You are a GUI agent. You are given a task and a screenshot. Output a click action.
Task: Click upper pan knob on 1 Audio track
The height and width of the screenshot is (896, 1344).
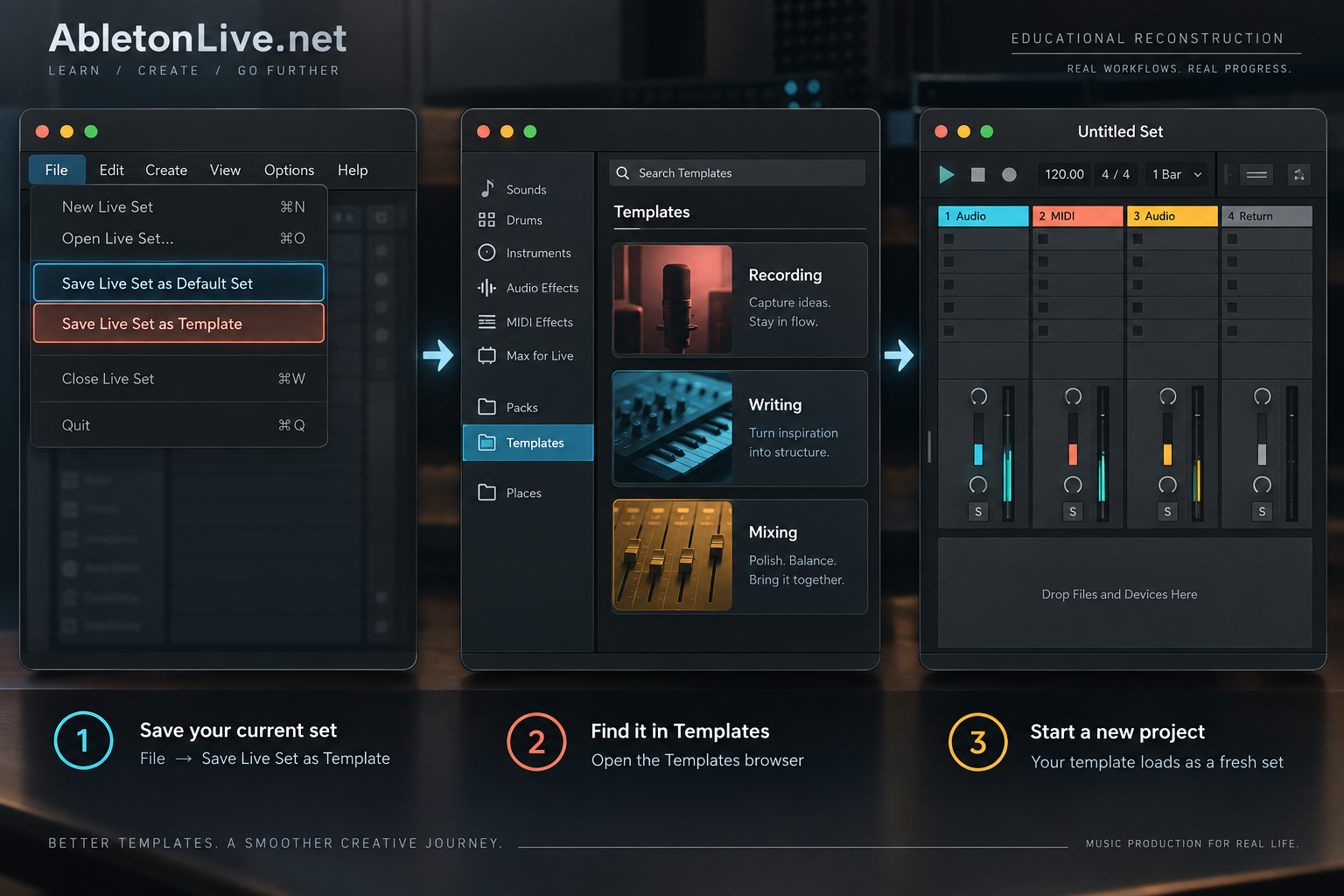point(978,396)
